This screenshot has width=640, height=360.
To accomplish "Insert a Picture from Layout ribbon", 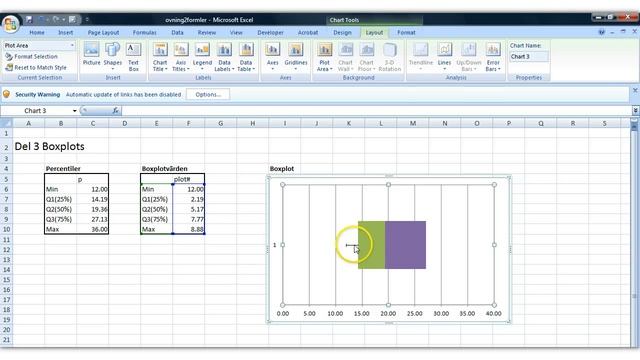I will (x=91, y=54).
